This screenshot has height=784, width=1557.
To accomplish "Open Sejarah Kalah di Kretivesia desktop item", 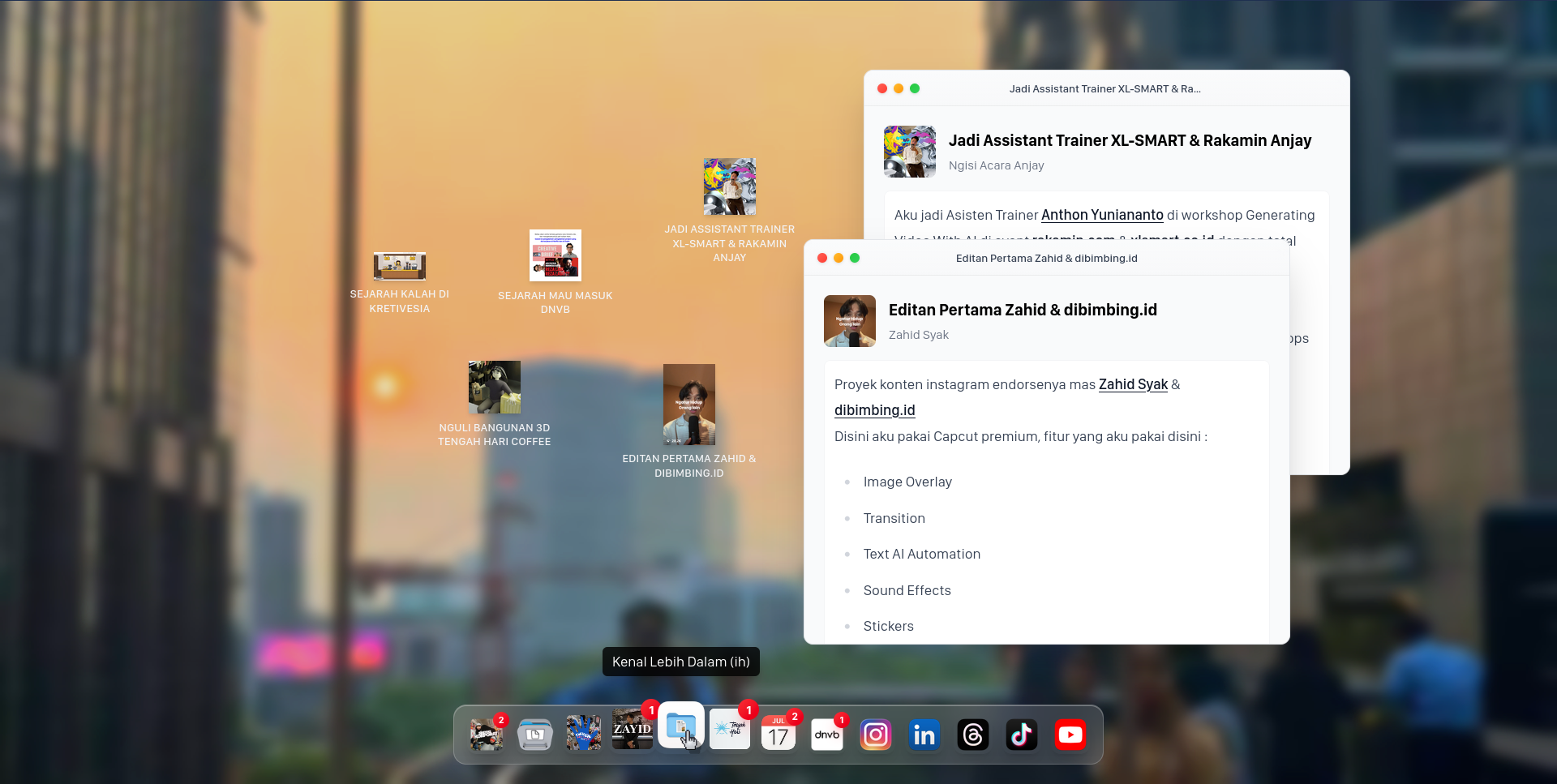I will [x=400, y=283].
